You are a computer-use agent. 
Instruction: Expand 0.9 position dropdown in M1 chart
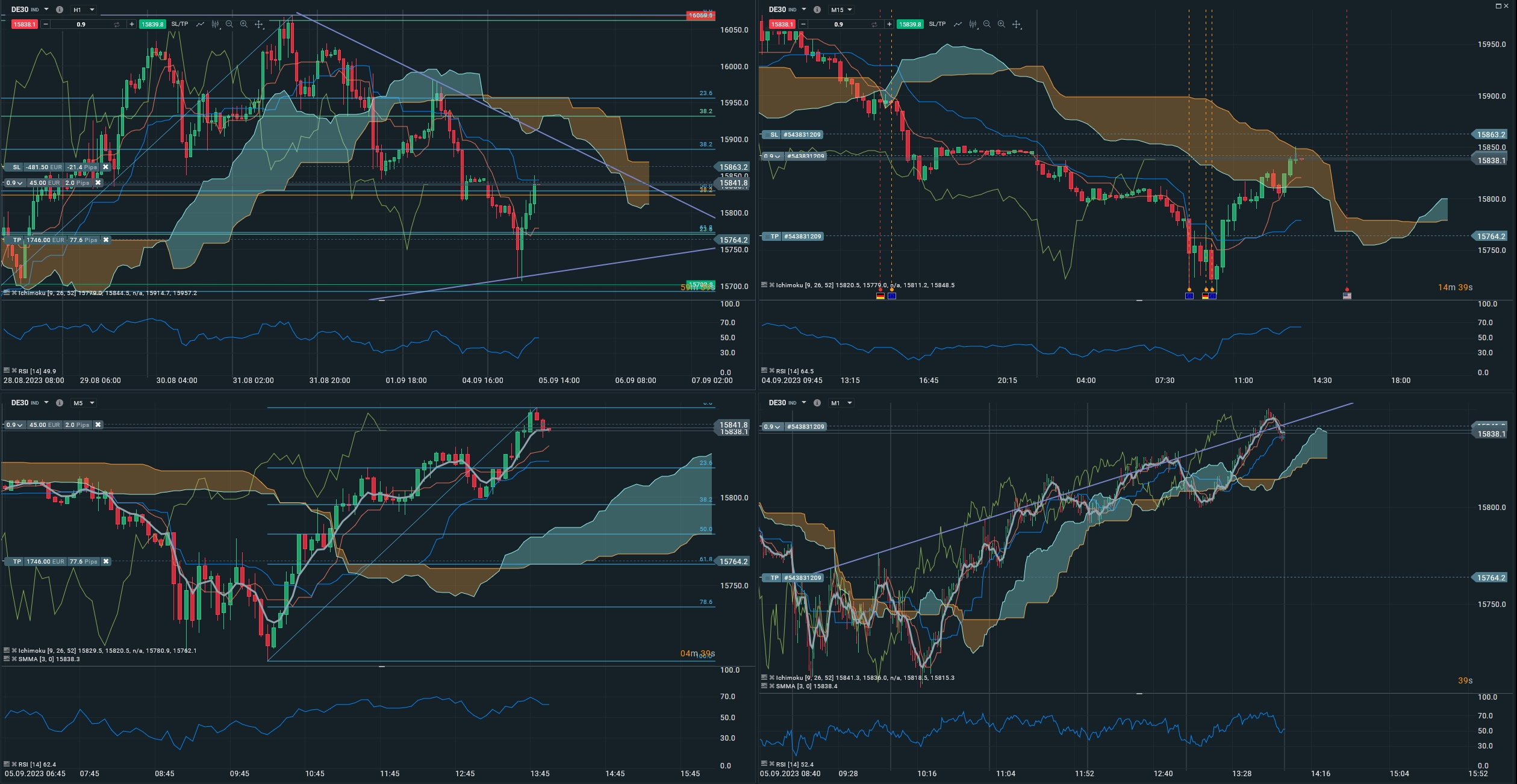[x=771, y=426]
